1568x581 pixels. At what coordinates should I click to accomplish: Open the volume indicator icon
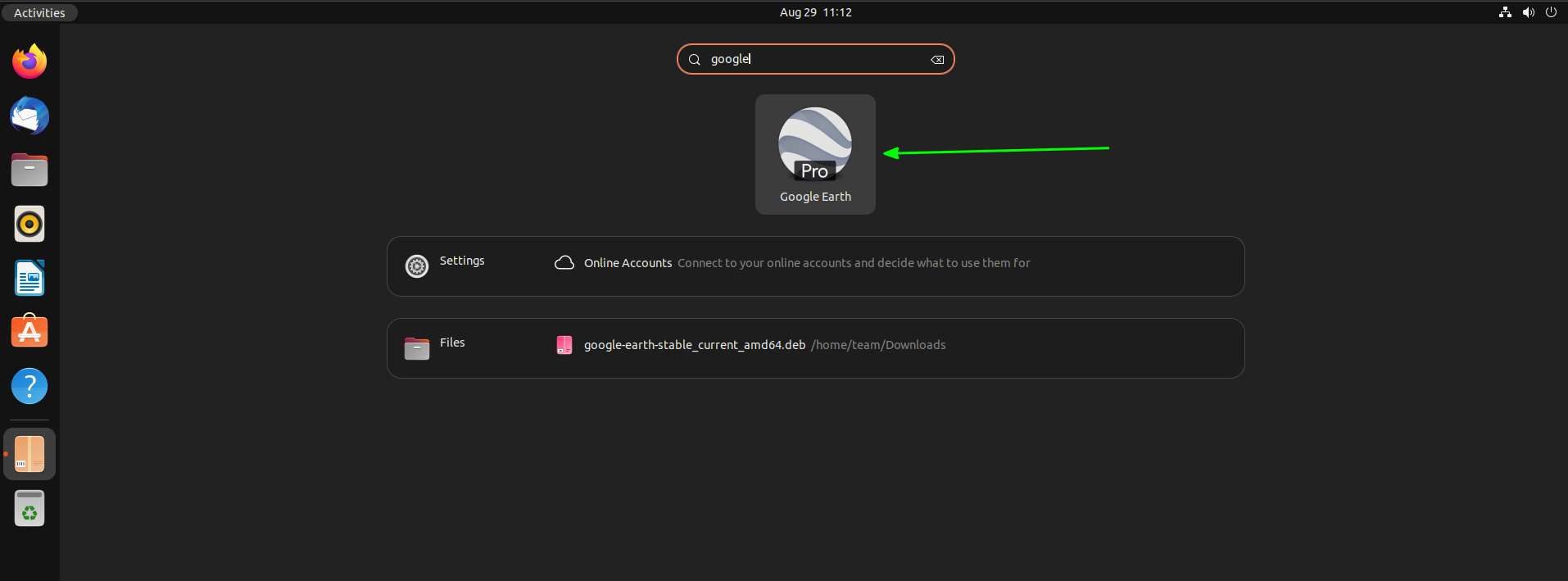pyautogui.click(x=1528, y=12)
